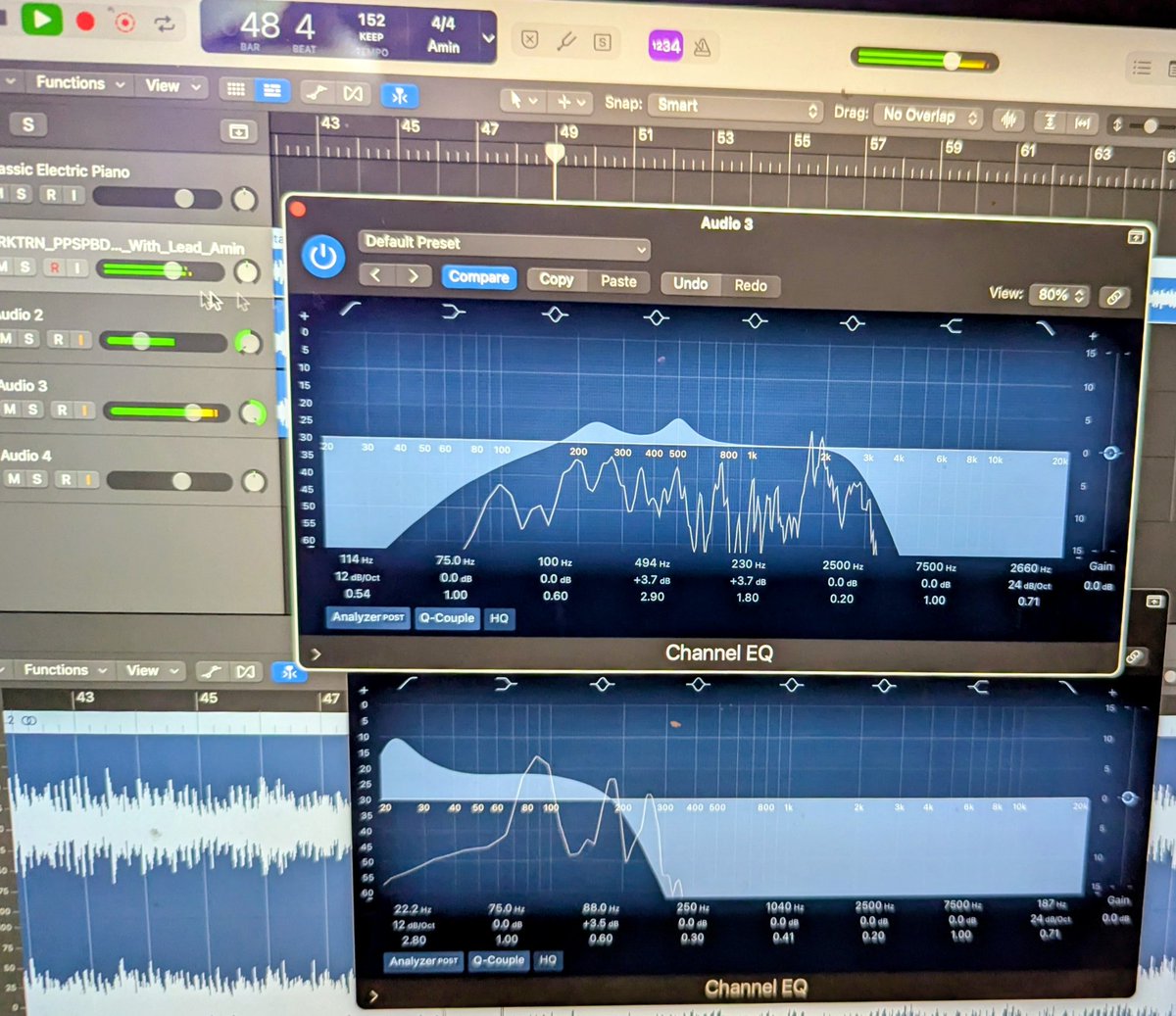Click the grid view icon in Tracks toolbar
The image size is (1176, 1016).
tap(236, 89)
